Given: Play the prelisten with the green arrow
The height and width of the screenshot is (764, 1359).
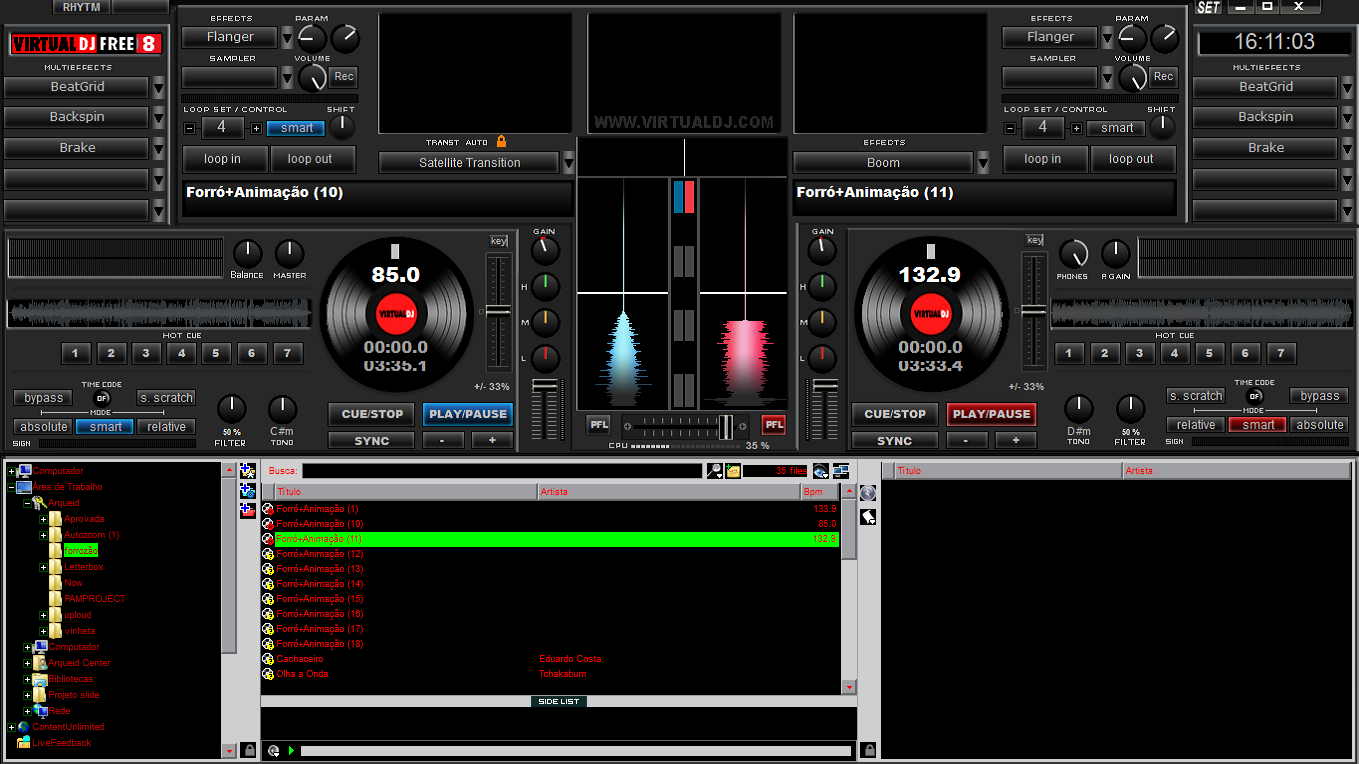Looking at the screenshot, I should 291,751.
